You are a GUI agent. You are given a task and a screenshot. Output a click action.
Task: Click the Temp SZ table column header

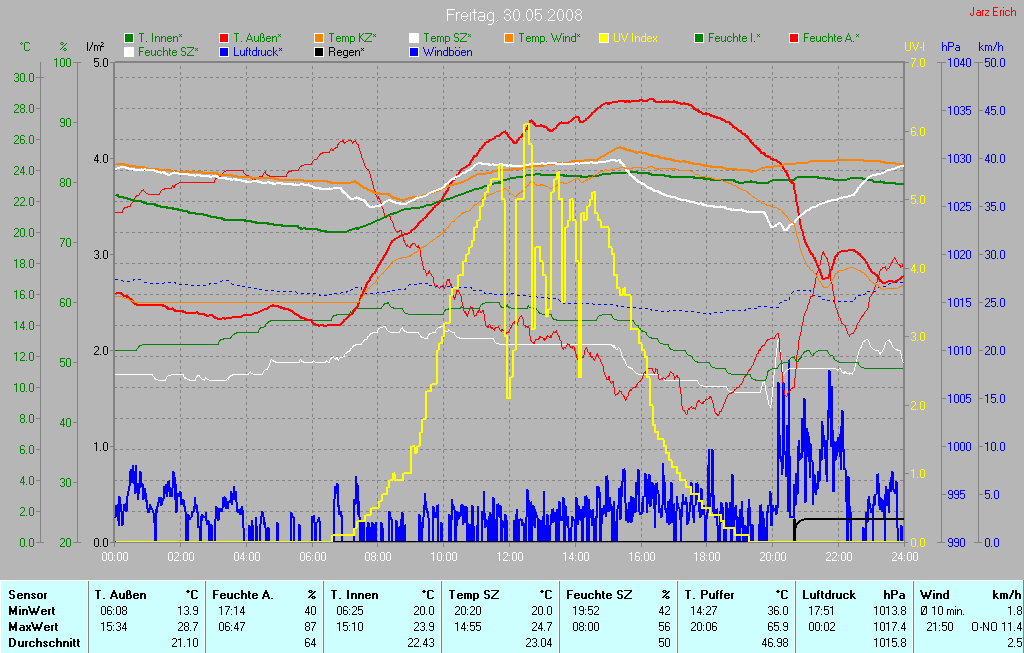click(x=473, y=595)
